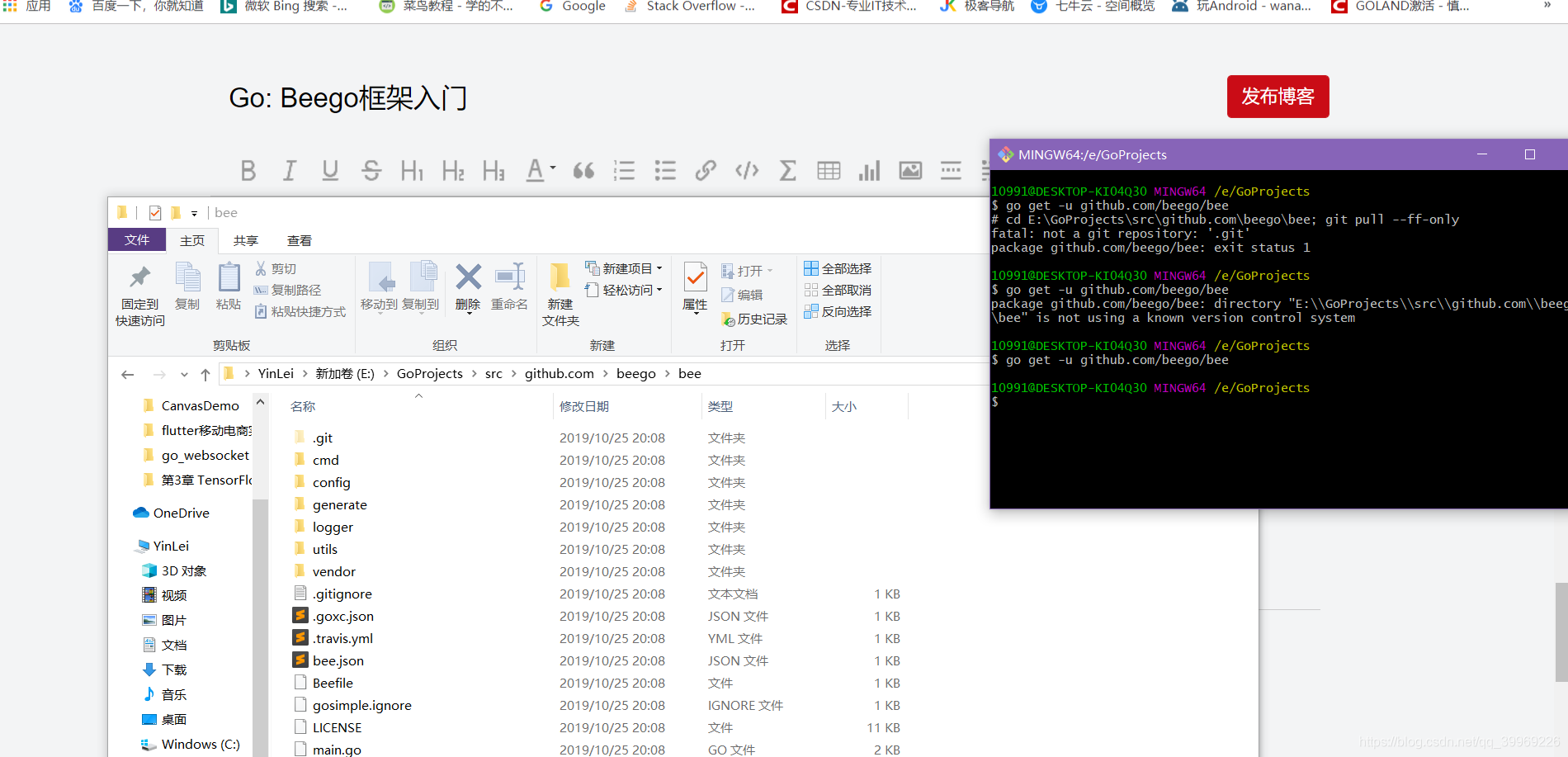
Task: Insert an image using the picture icon
Action: [910, 171]
